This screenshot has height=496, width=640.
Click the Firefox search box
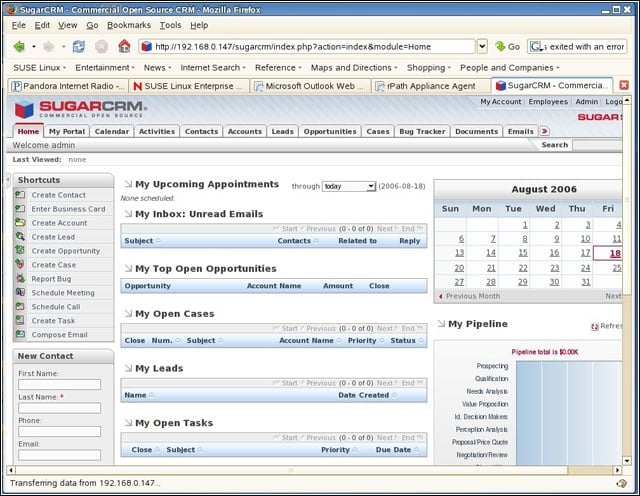(x=577, y=47)
